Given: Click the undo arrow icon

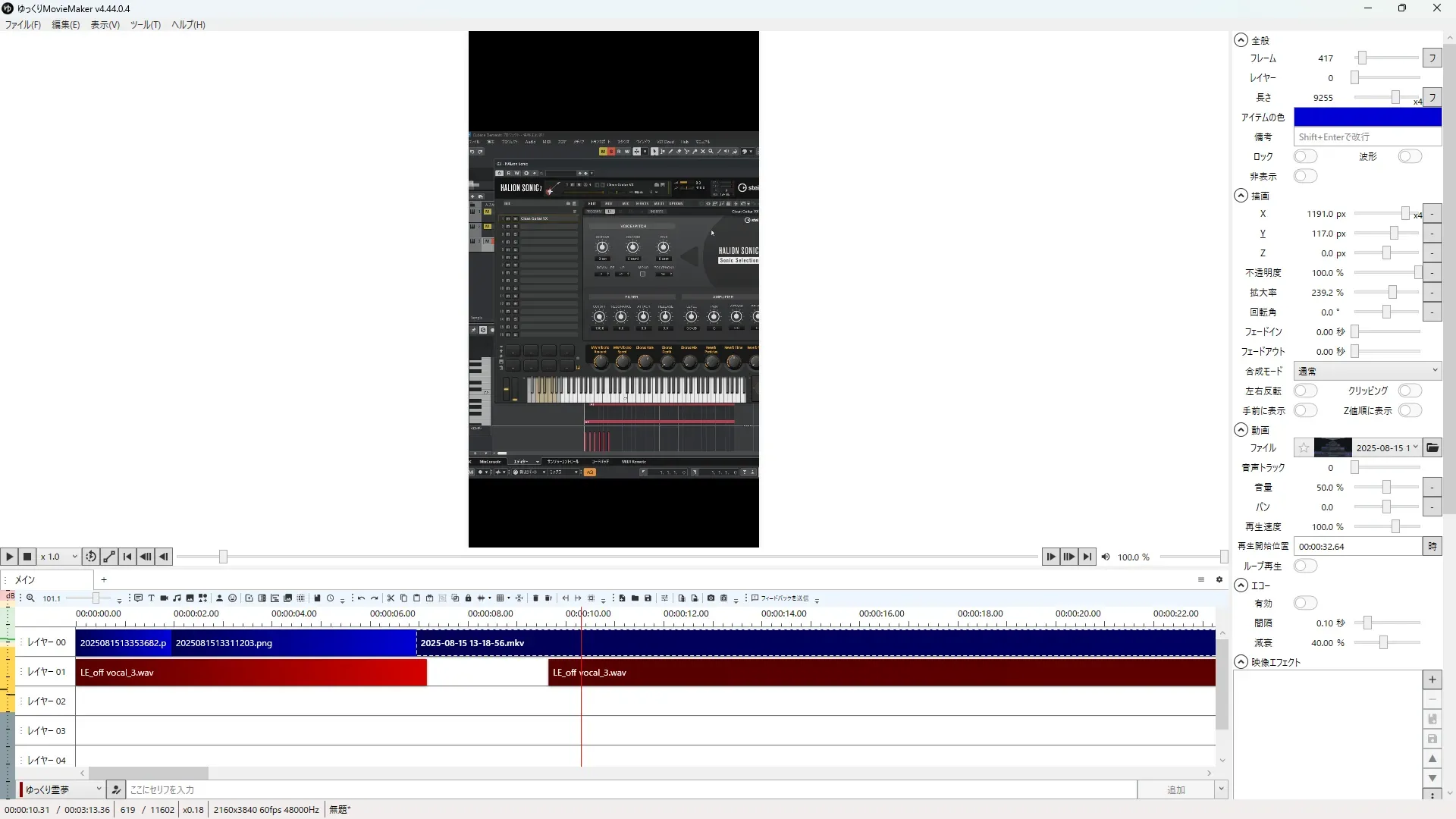Looking at the screenshot, I should [x=362, y=598].
